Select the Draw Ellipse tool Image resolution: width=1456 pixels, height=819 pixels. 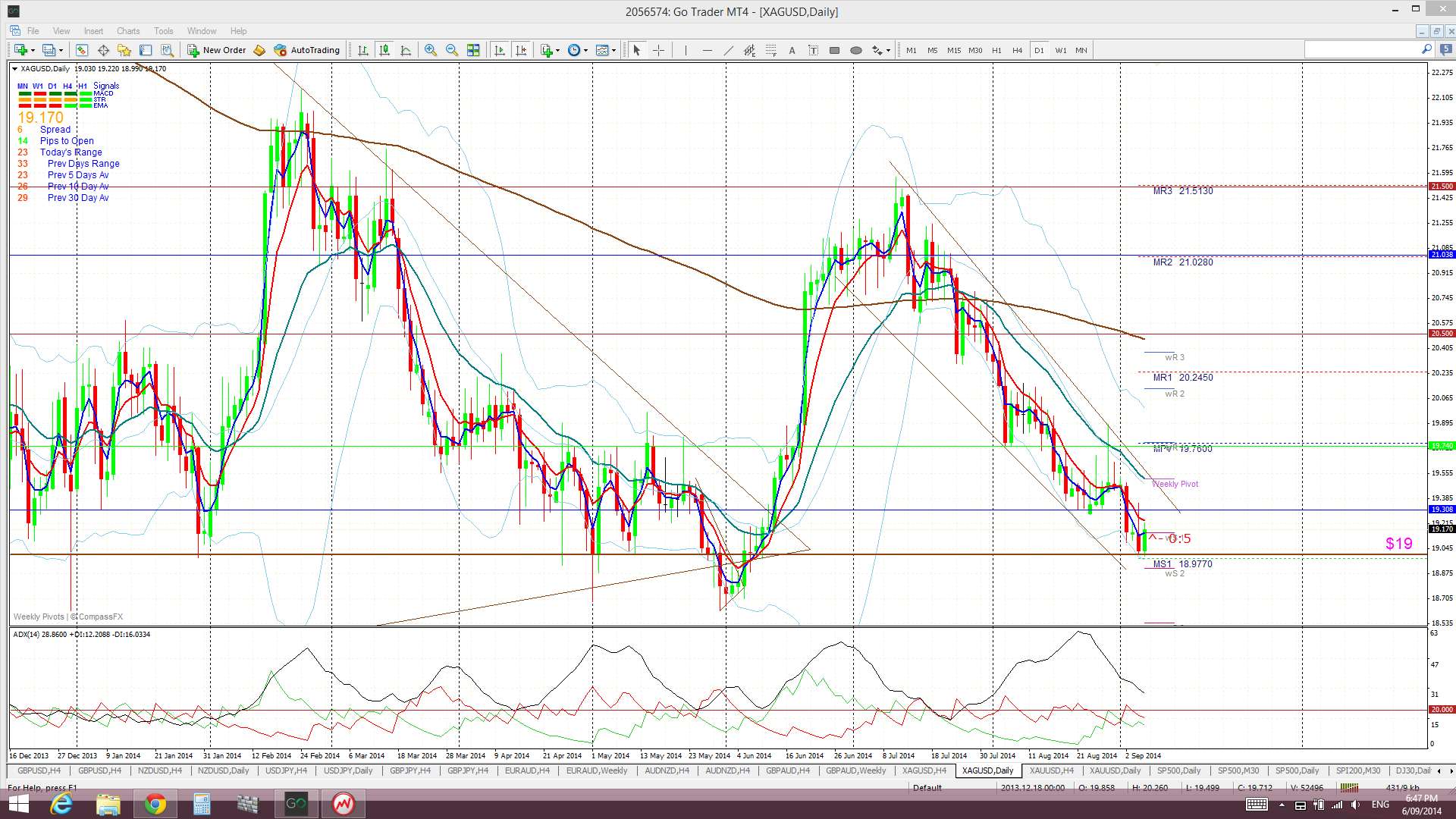[856, 50]
